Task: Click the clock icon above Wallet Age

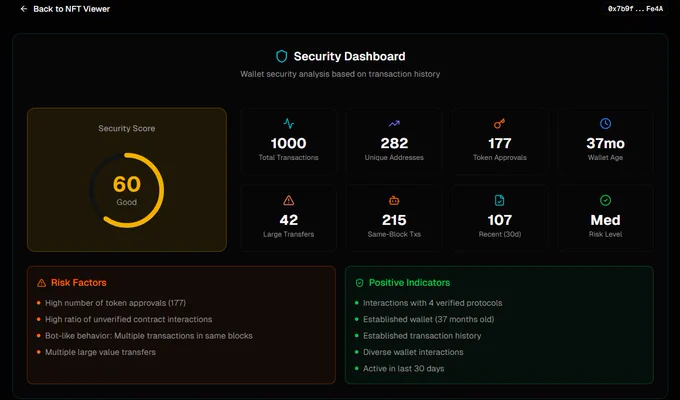Action: (605, 124)
